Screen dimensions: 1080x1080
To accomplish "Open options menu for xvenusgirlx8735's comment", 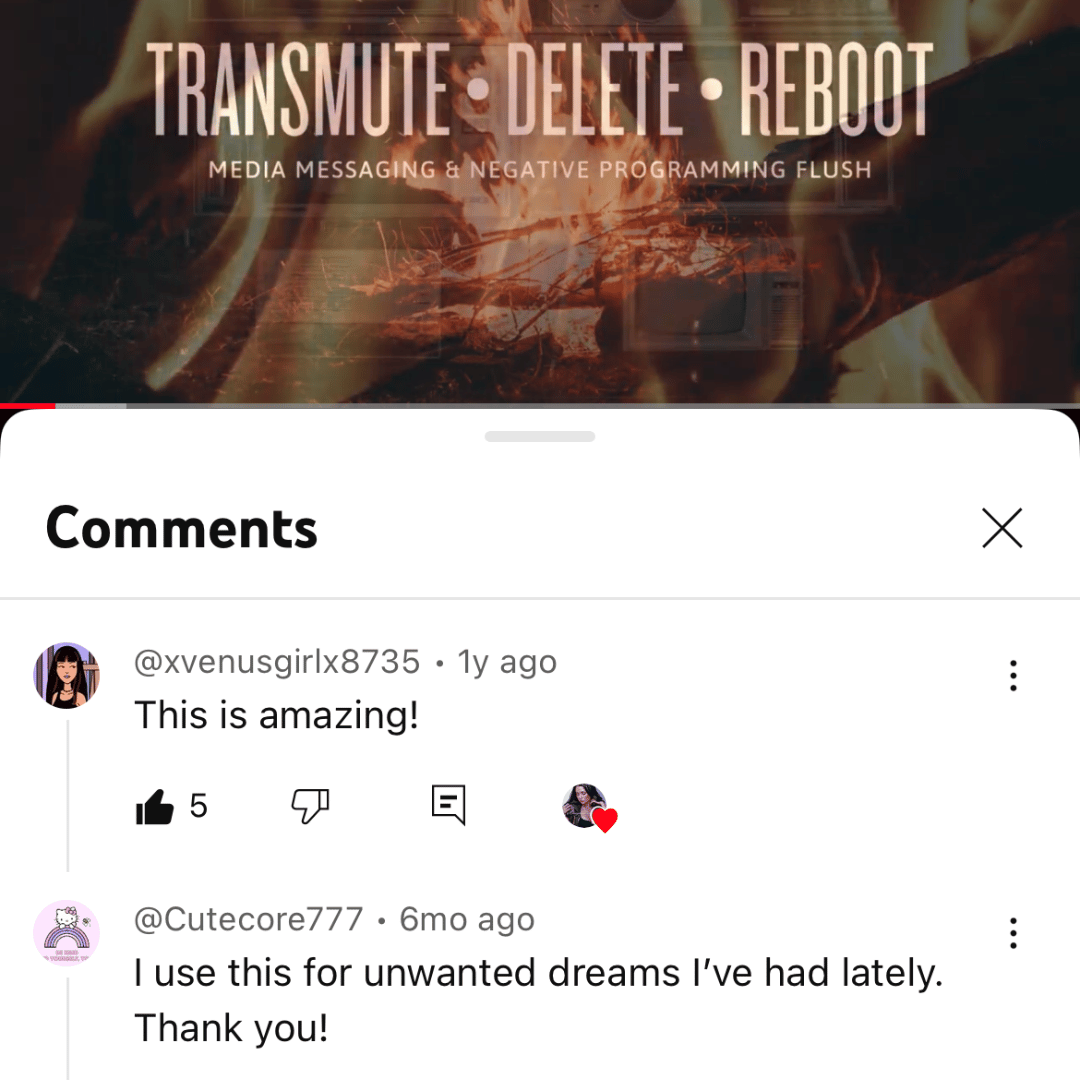I will coord(1012,675).
